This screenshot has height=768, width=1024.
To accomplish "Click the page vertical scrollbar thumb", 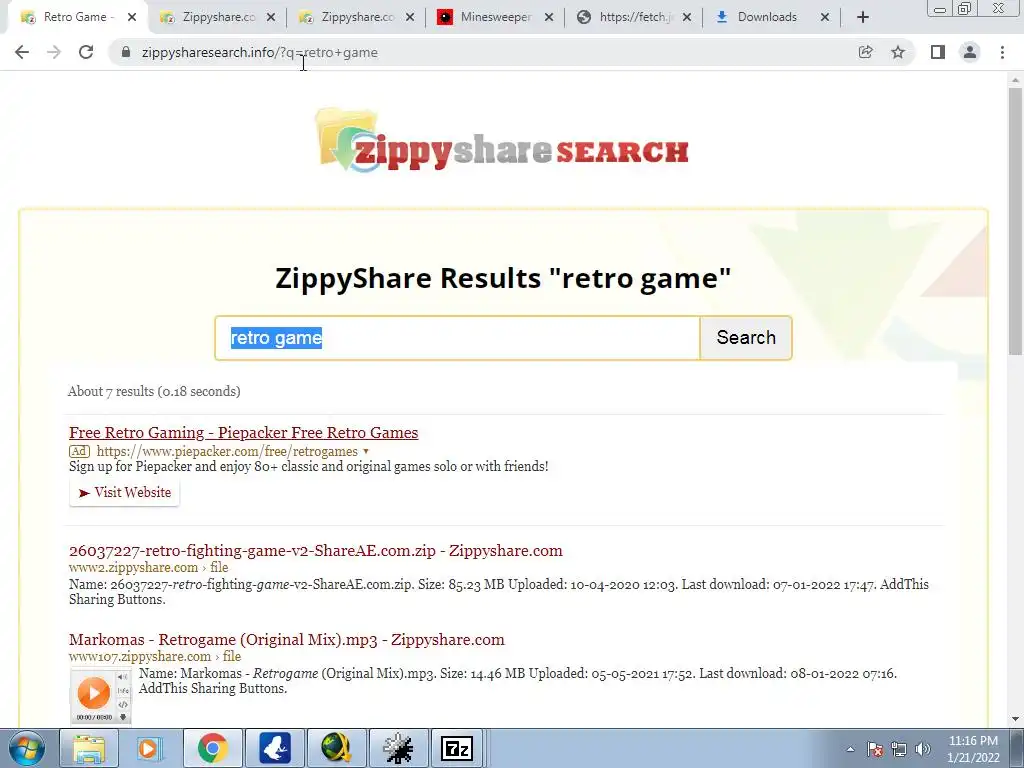I will tap(1015, 222).
